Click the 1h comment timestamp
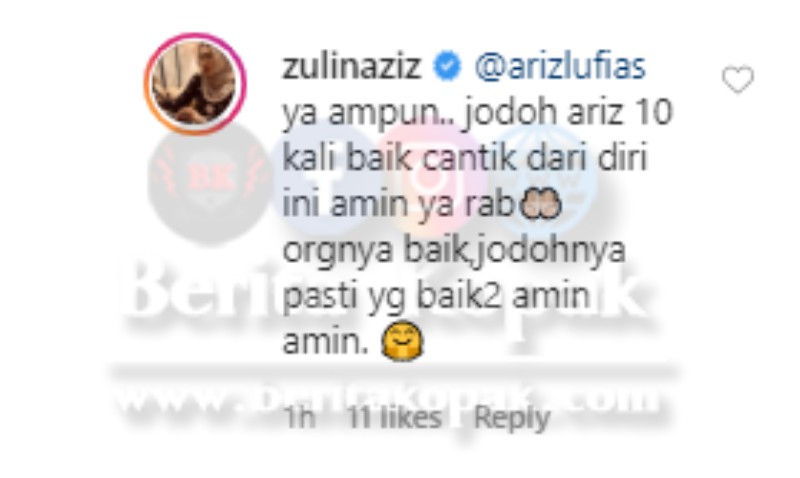800x478 pixels. [x=299, y=418]
